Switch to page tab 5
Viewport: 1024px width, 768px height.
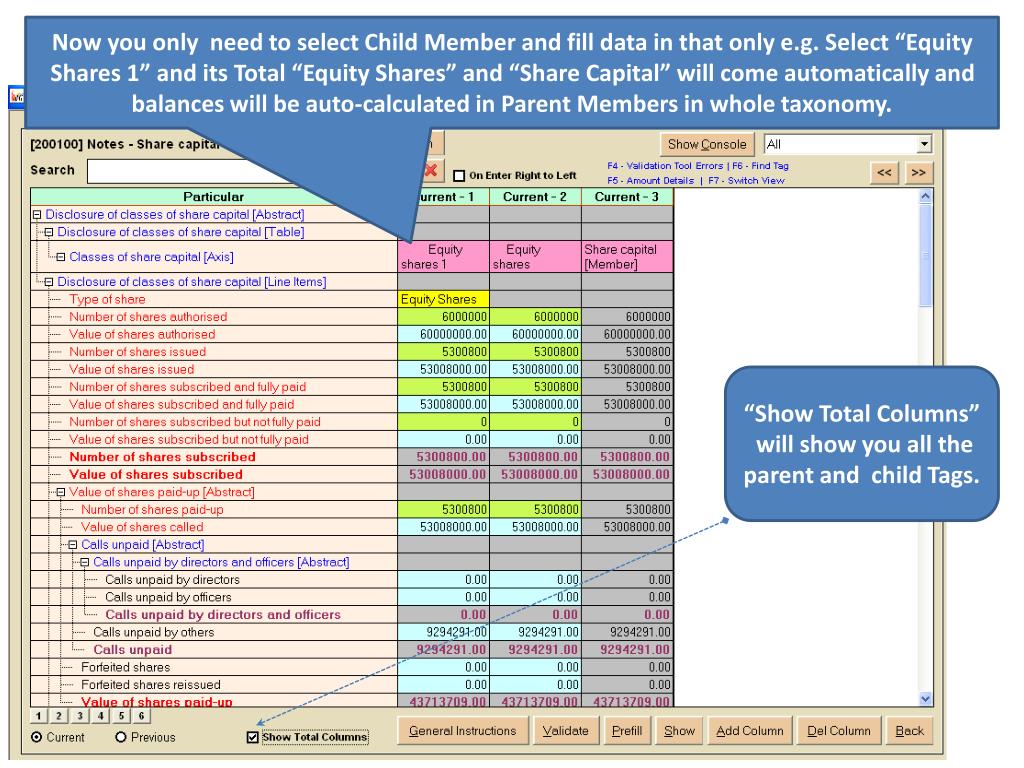(x=121, y=716)
